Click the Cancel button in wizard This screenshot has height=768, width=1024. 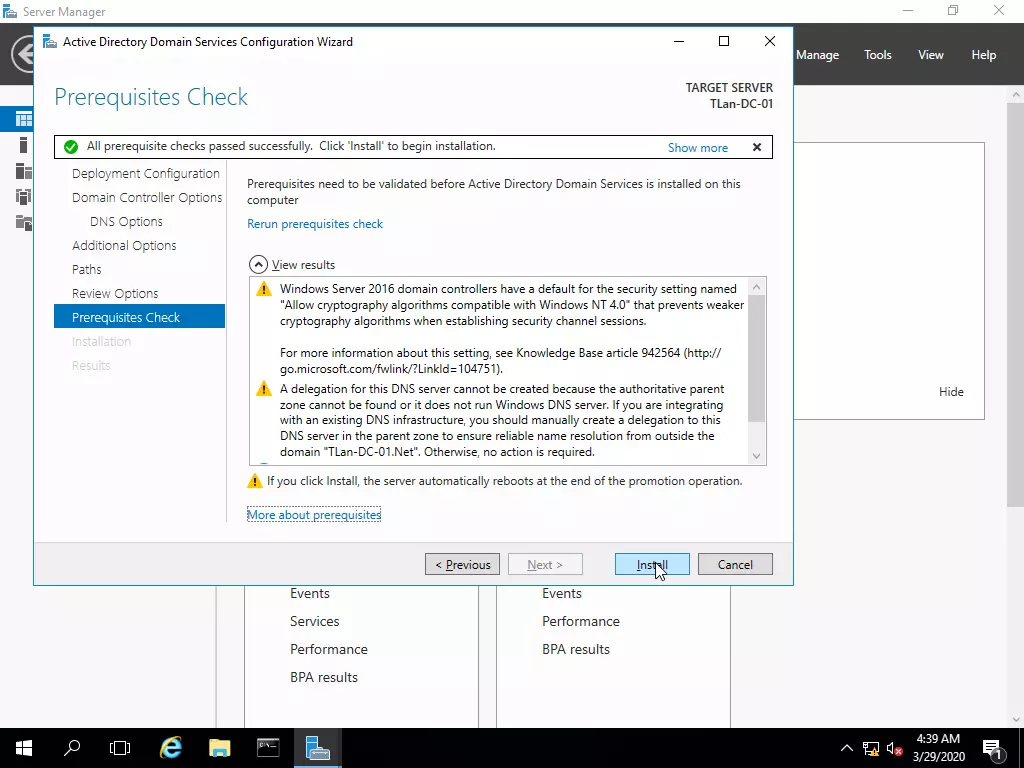coord(735,564)
